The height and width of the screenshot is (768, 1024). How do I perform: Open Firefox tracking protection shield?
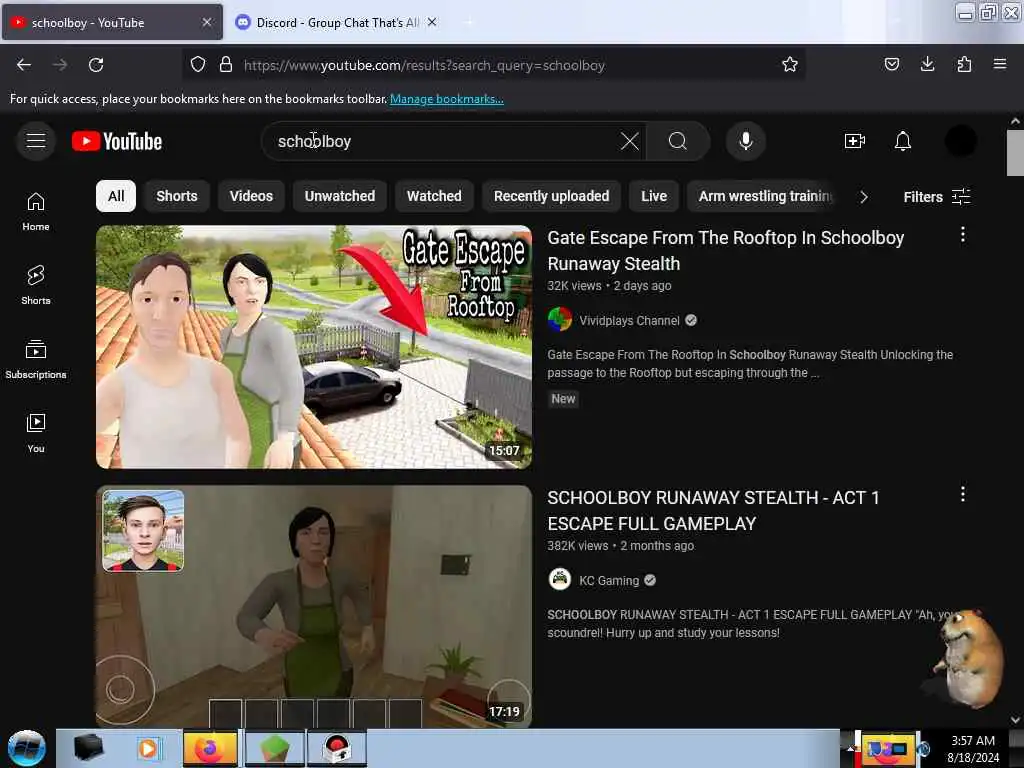click(198, 65)
